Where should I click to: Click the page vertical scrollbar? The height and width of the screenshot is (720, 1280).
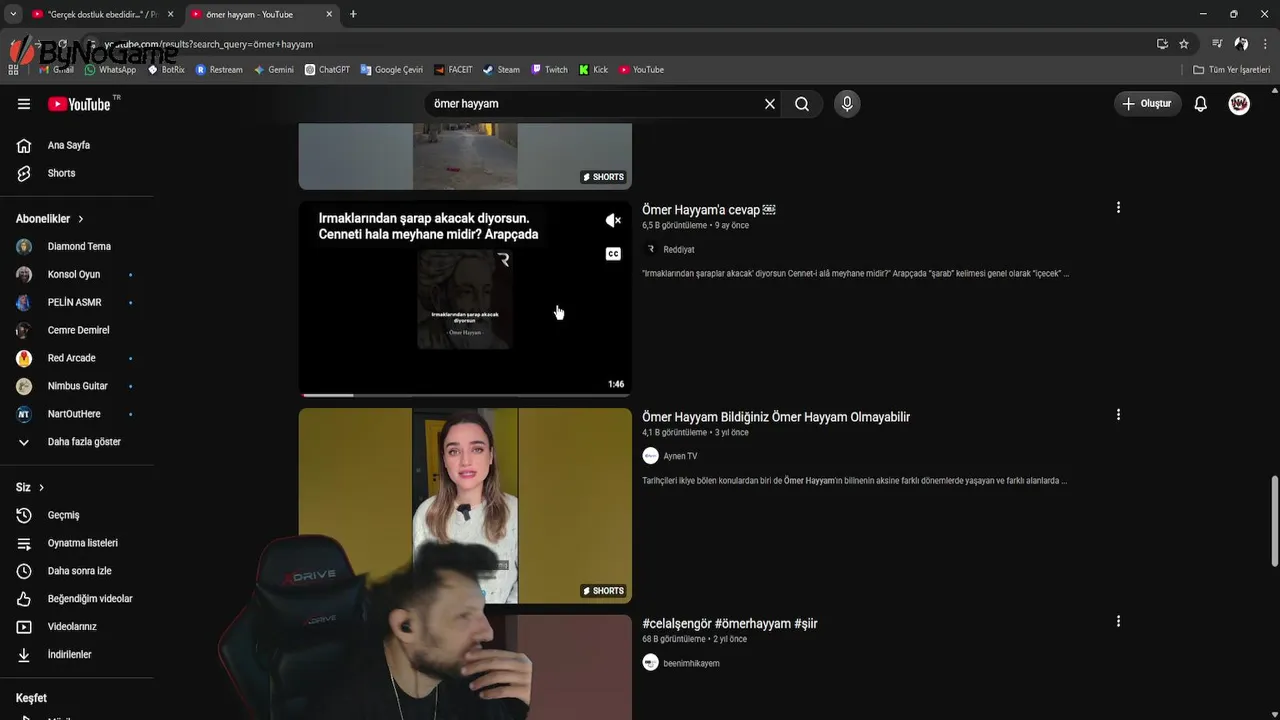1274,520
